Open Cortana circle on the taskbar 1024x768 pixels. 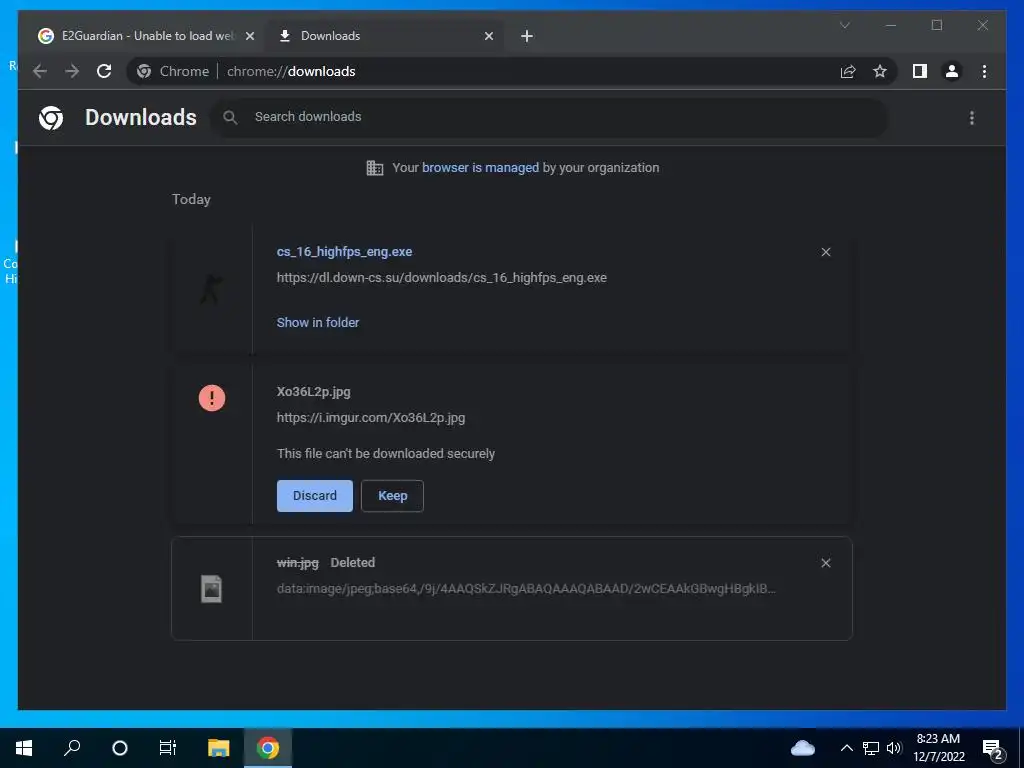click(120, 748)
